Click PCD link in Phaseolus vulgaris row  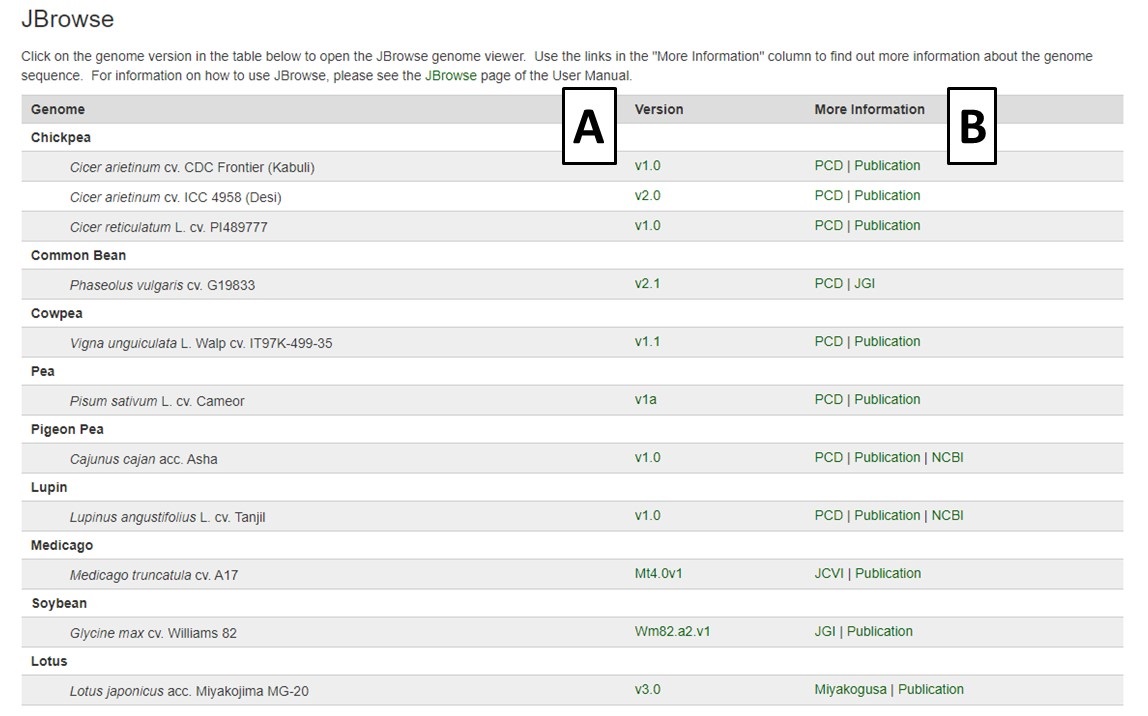829,283
